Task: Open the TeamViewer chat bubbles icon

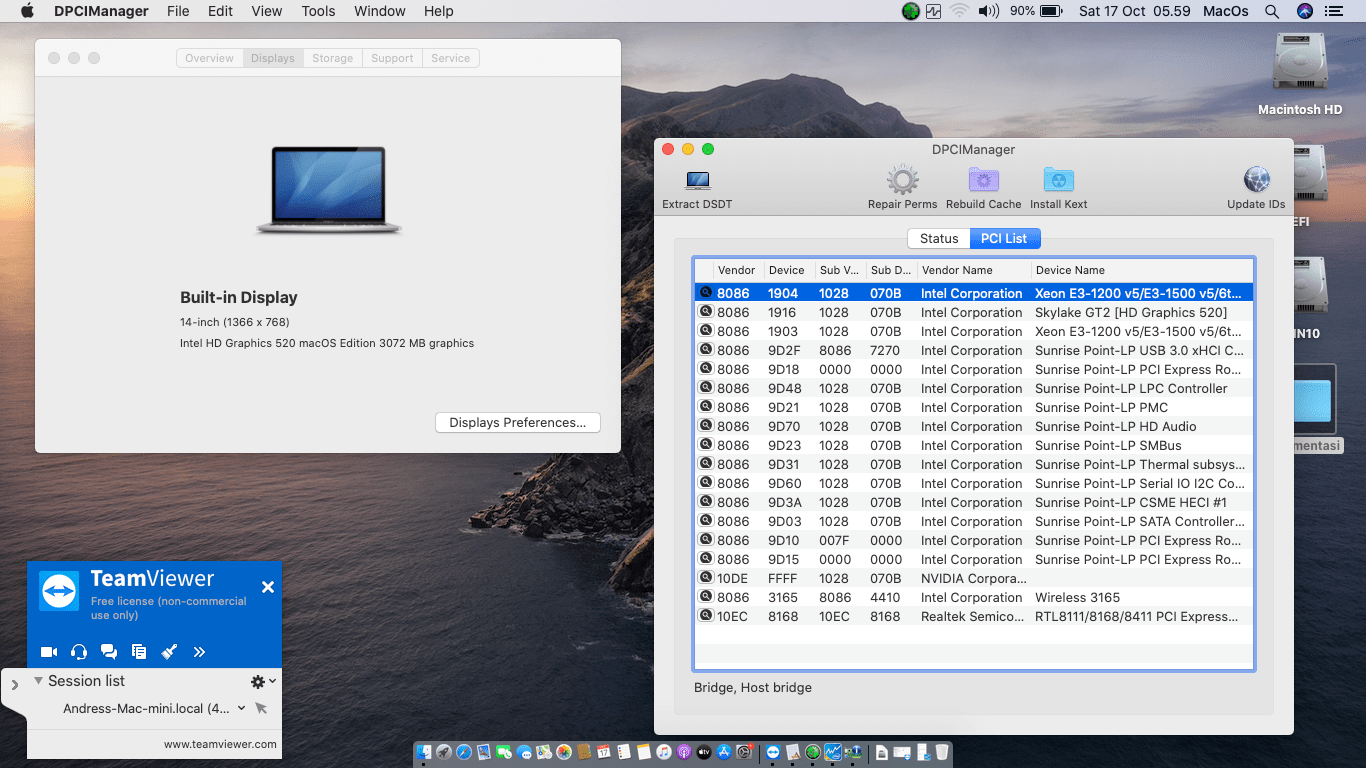Action: (109, 652)
